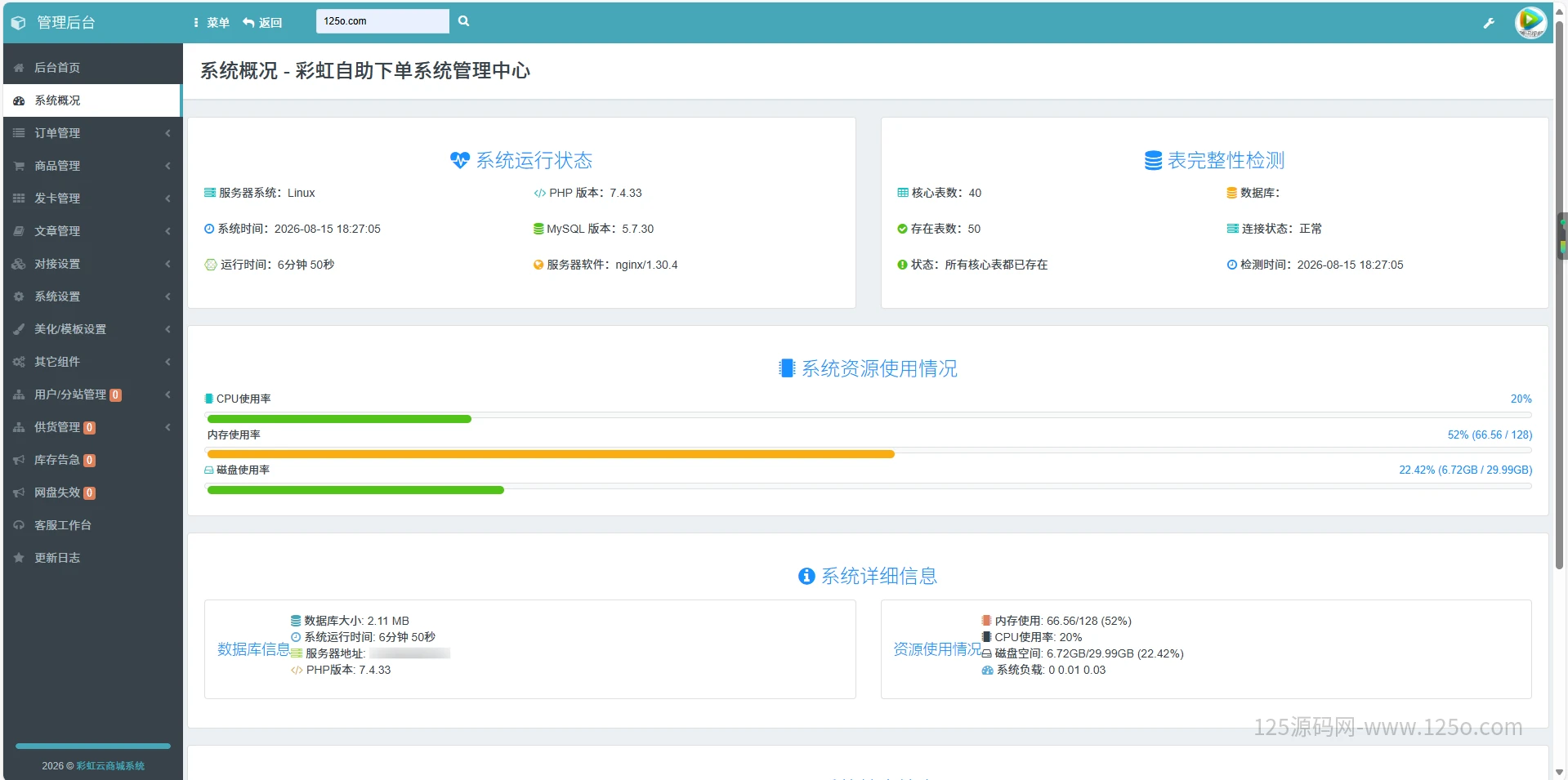
Task: Click the 资源使用情况 label
Action: tap(937, 649)
